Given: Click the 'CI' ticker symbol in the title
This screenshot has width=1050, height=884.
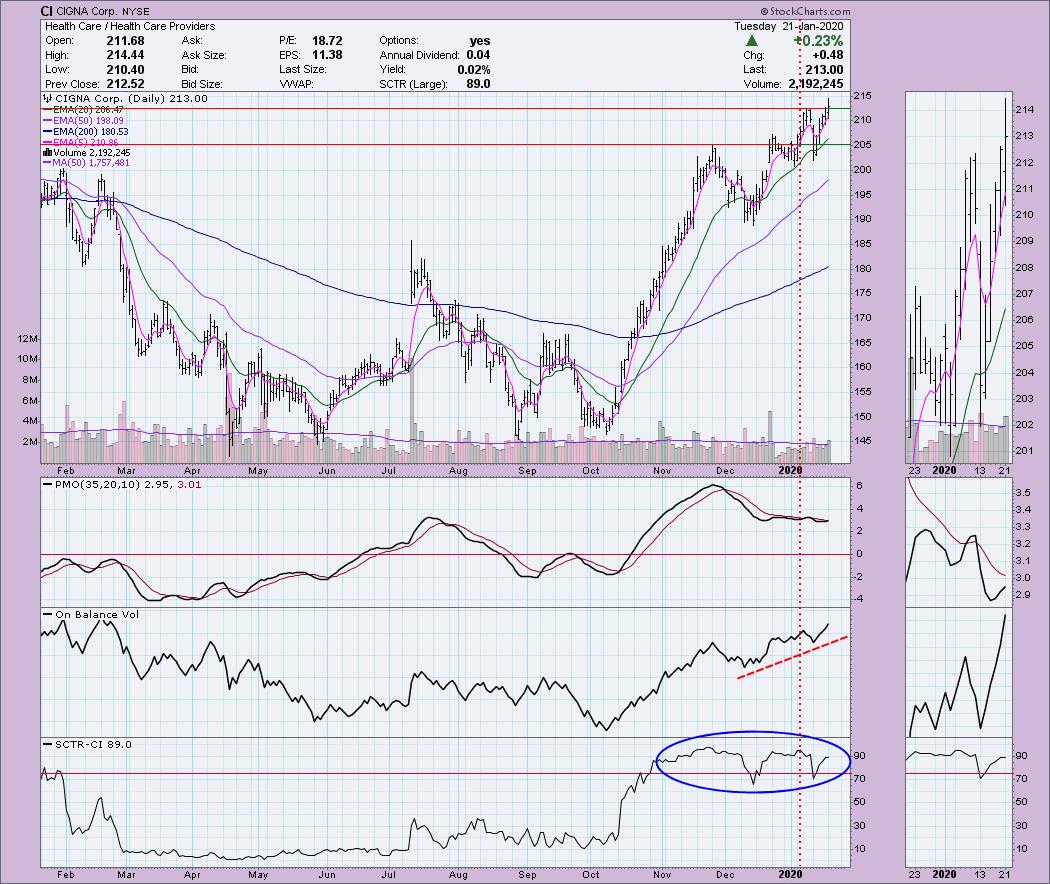Looking at the screenshot, I should click(x=47, y=11).
